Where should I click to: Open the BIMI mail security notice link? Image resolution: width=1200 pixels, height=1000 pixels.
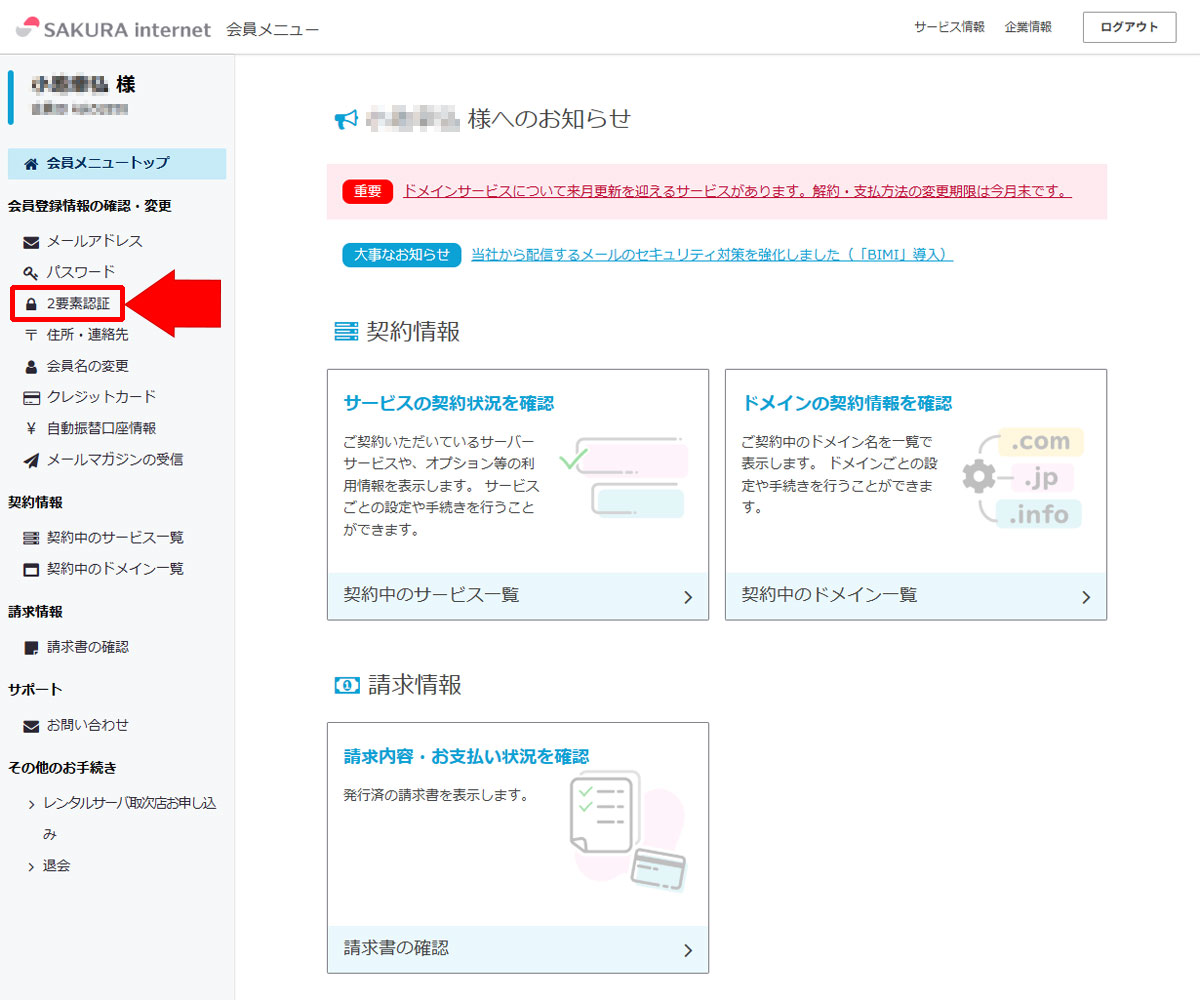711,255
